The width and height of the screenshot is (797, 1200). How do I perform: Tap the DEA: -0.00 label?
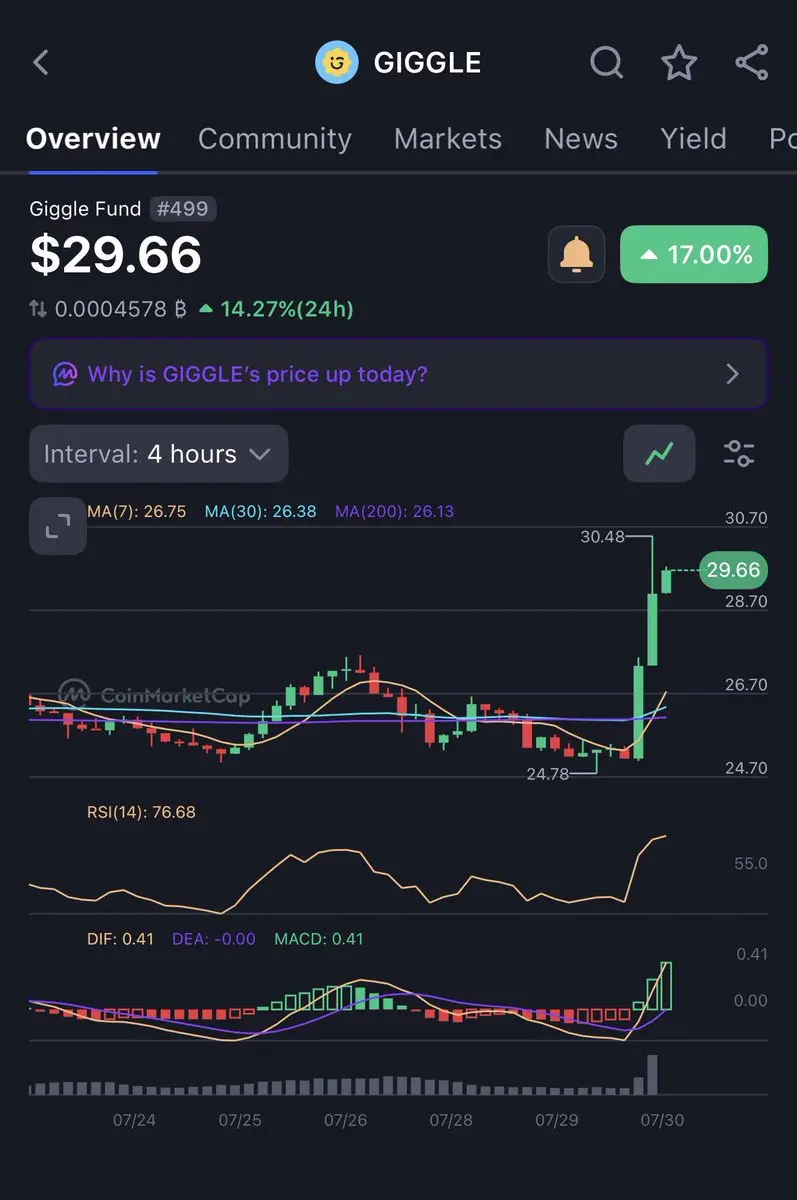coord(213,939)
